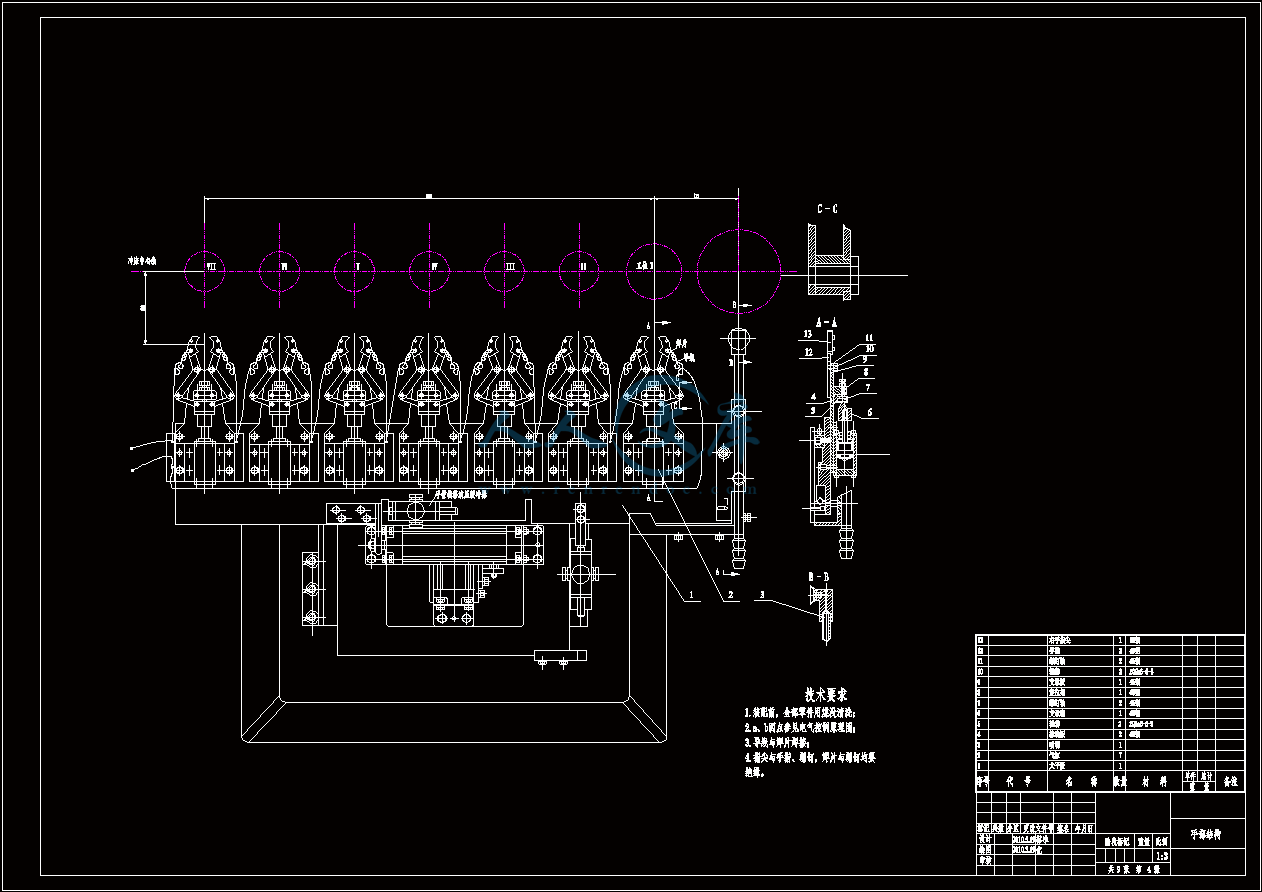Click the 技术要求 heading text
This screenshot has height=892, width=1262.
[x=826, y=694]
